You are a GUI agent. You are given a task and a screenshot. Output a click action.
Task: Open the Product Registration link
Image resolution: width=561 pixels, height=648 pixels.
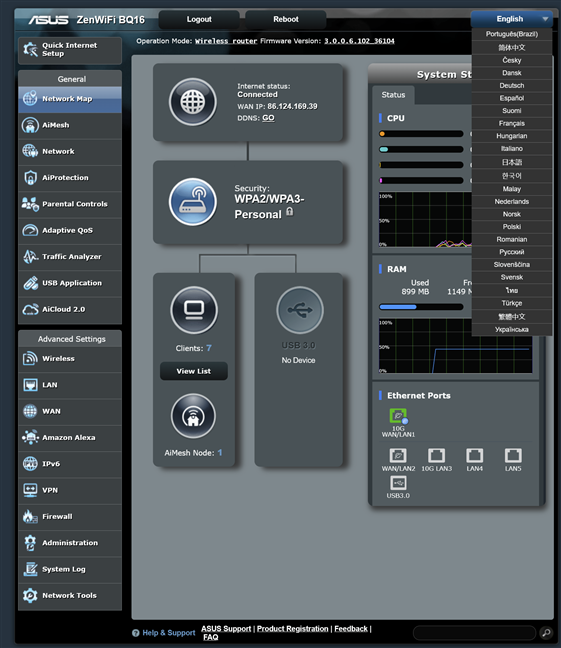(x=292, y=629)
